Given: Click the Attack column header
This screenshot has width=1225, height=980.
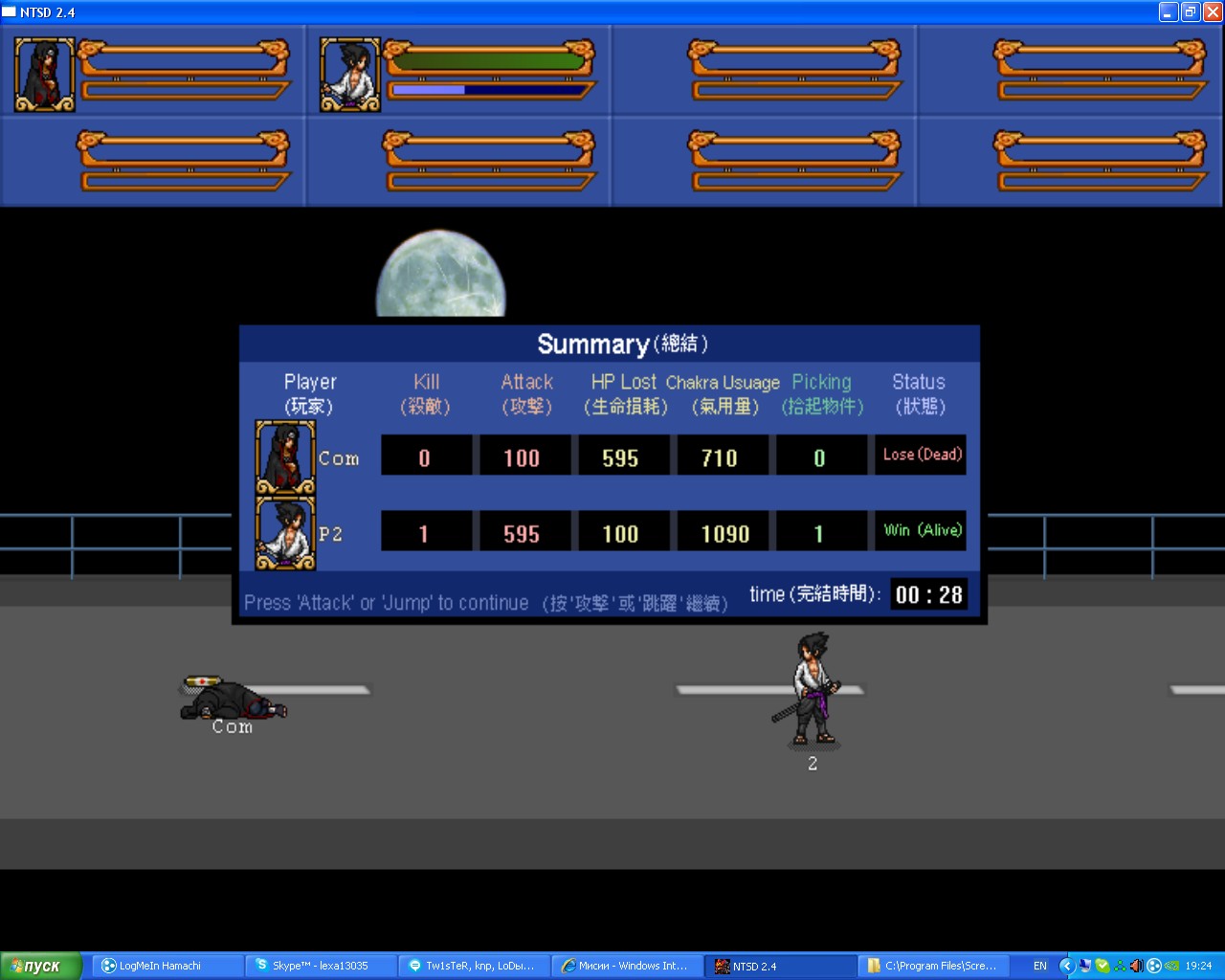Looking at the screenshot, I should point(526,393).
